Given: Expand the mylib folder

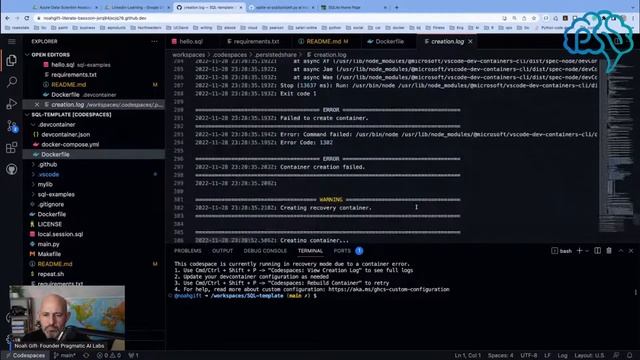Looking at the screenshot, I should [45, 184].
